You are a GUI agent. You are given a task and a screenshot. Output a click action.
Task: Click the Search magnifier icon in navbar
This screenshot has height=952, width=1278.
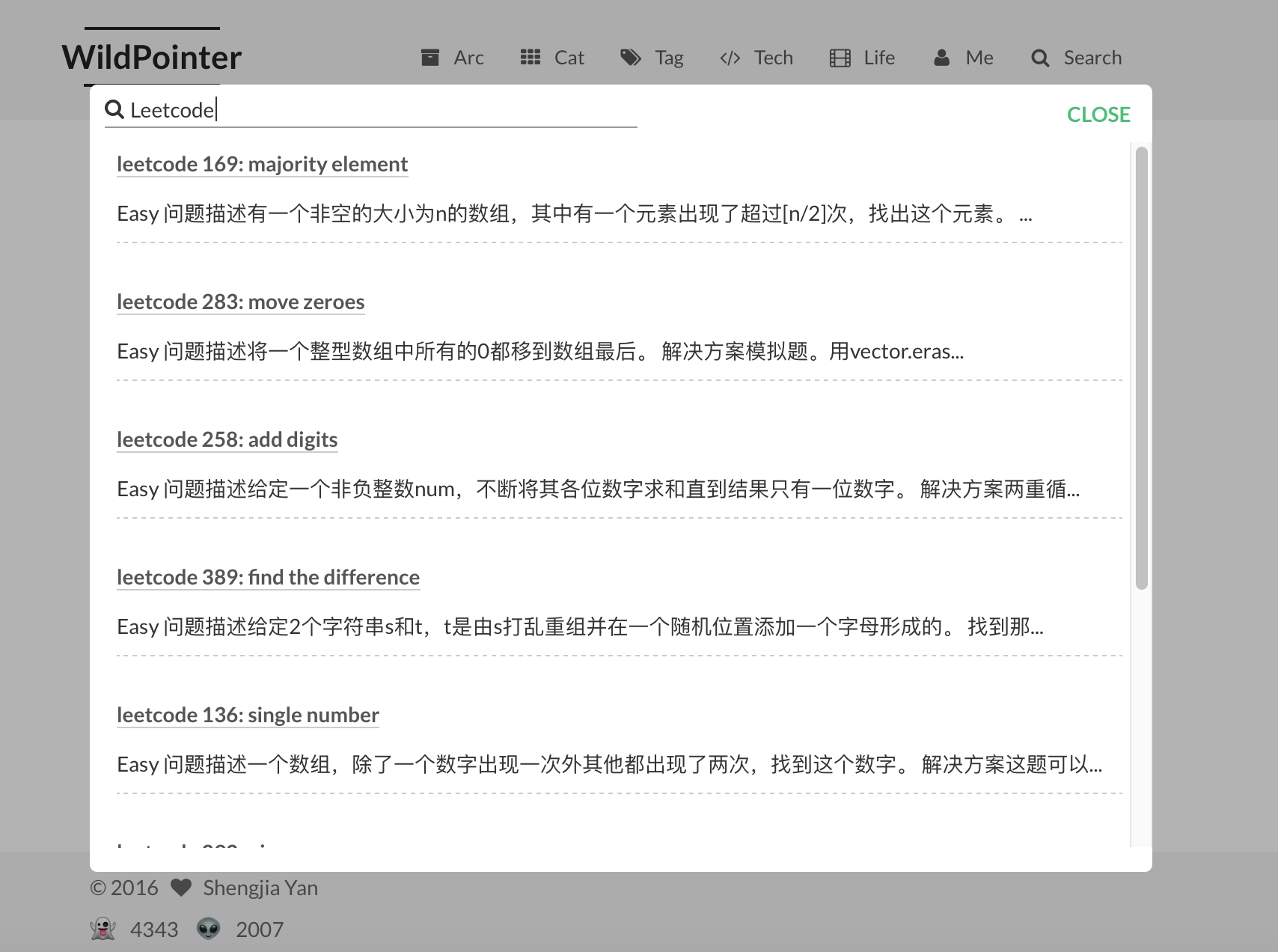pyautogui.click(x=1040, y=58)
